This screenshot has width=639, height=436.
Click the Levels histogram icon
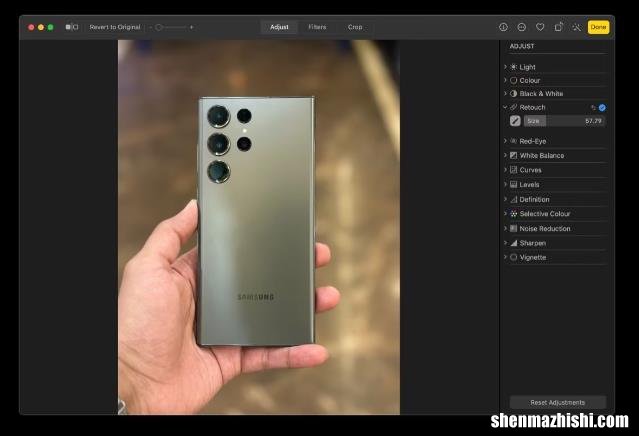coord(513,185)
